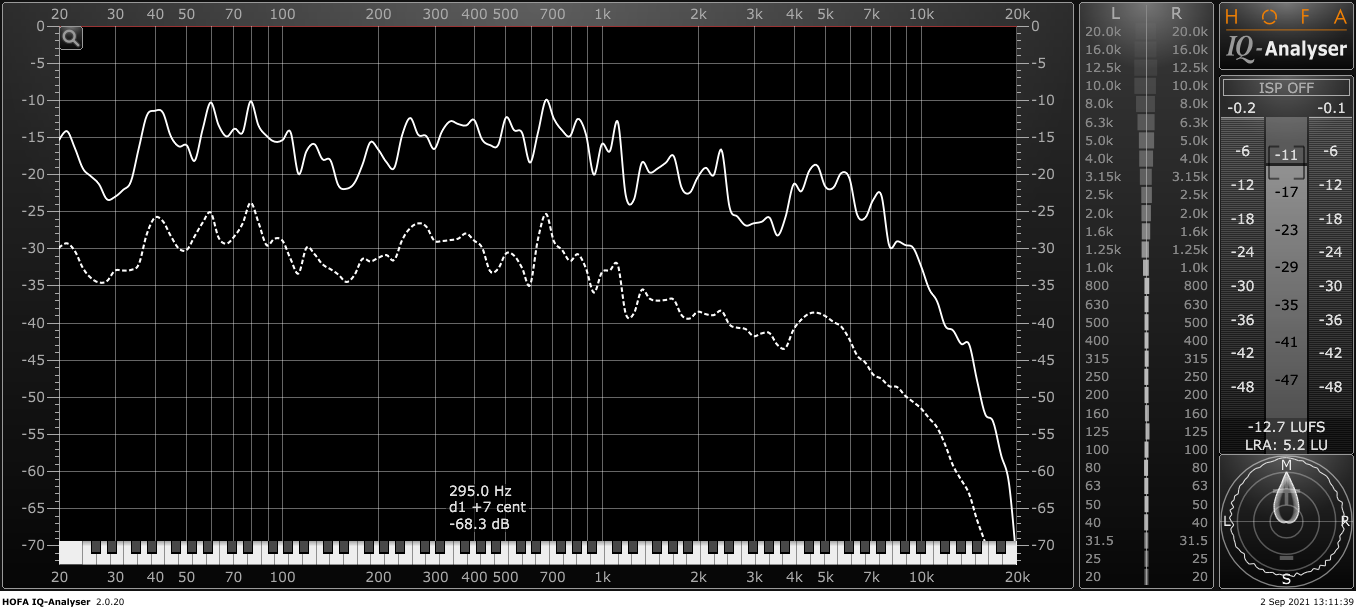The width and height of the screenshot is (1356, 611).
Task: Click the 295.0 Hz cursor readout
Action: tap(480, 491)
